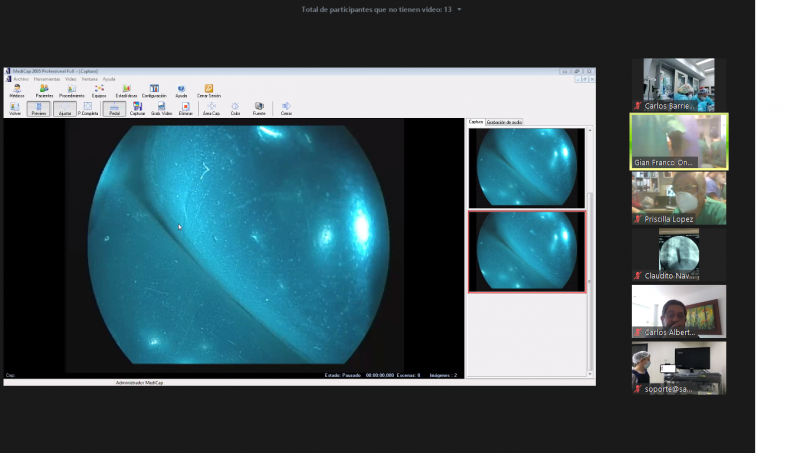Open the Archivo menu
The width and height of the screenshot is (800, 453).
(x=21, y=79)
